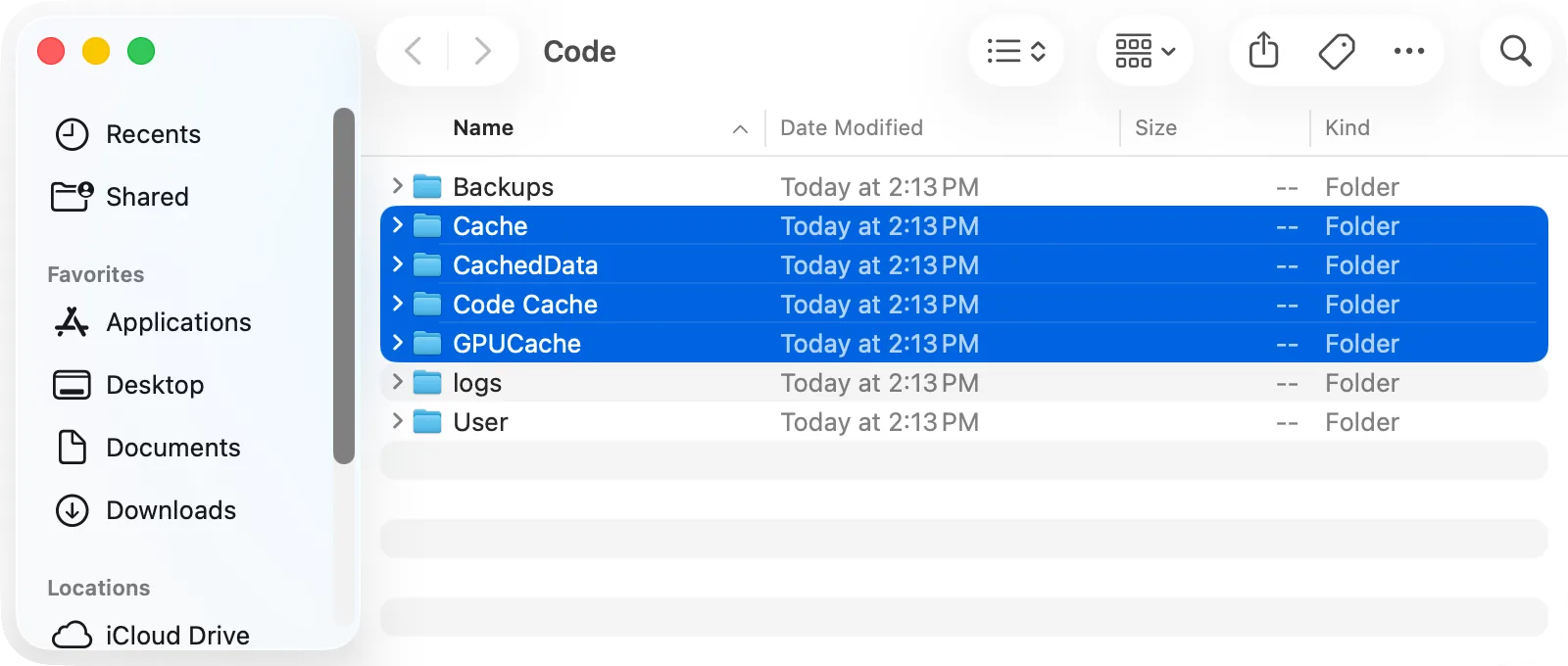Screen dimensions: 1568x666
Task: Select the logs folder name
Action: (x=477, y=383)
